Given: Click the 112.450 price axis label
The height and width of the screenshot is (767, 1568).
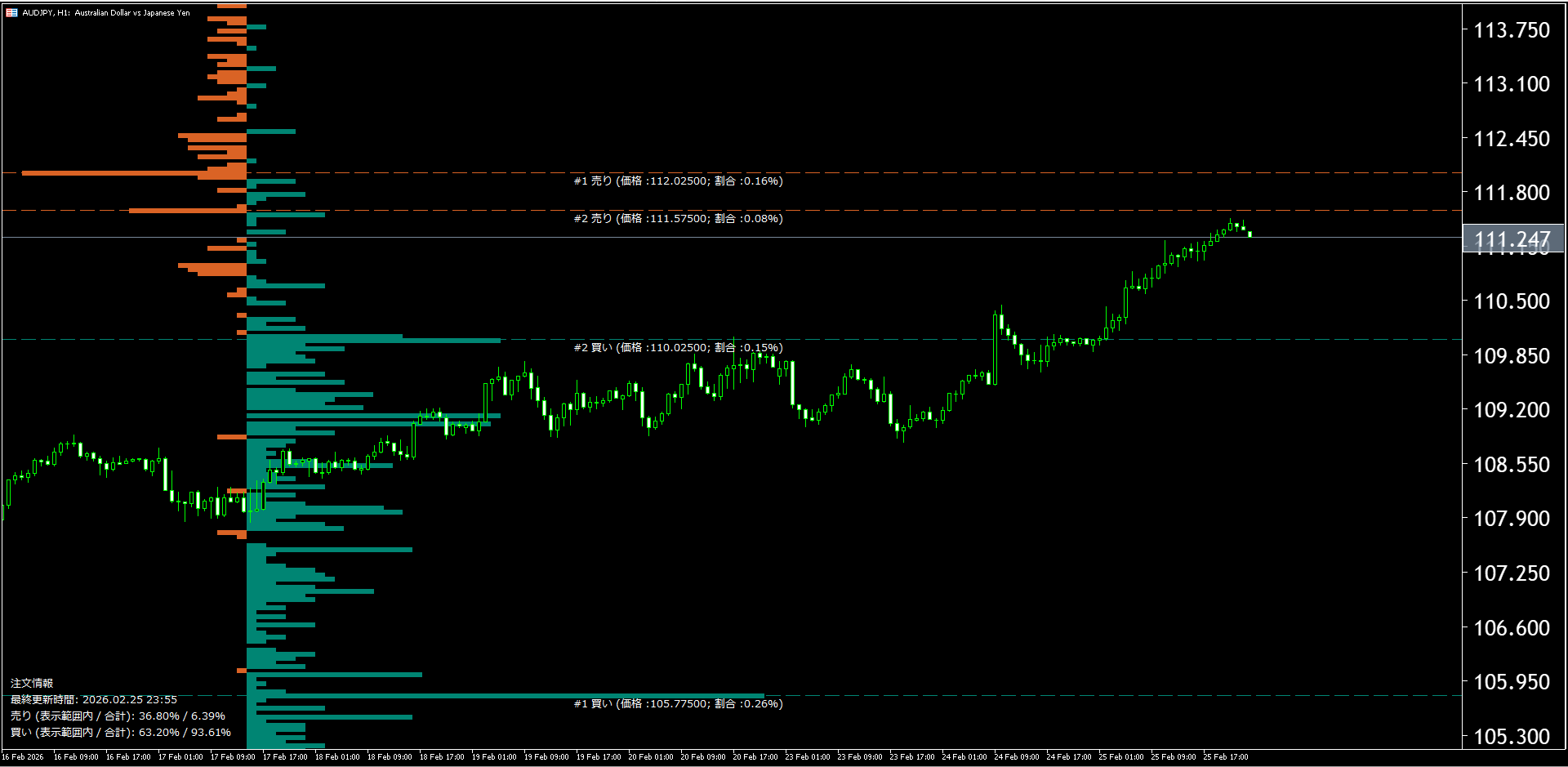Looking at the screenshot, I should point(1511,139).
